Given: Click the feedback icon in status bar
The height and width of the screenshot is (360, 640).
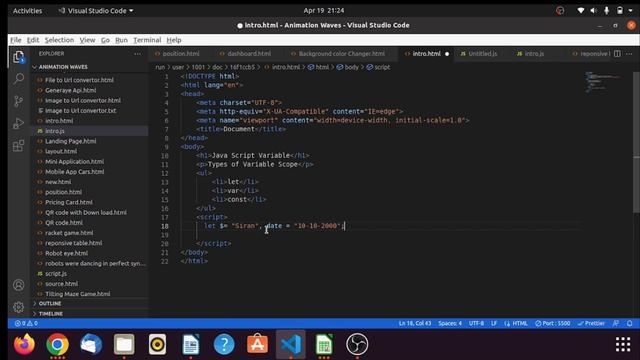Looking at the screenshot, I should pos(616,323).
